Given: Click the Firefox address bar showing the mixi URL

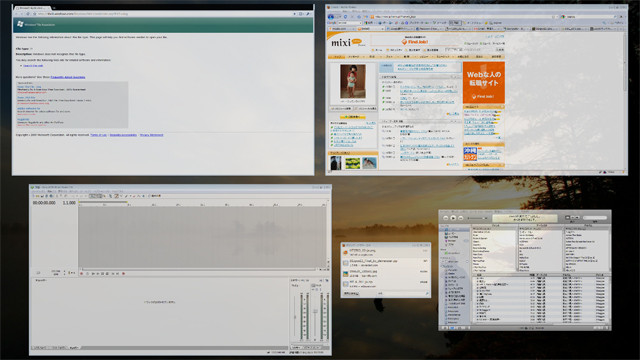Looking at the screenshot, I should tap(465, 17).
